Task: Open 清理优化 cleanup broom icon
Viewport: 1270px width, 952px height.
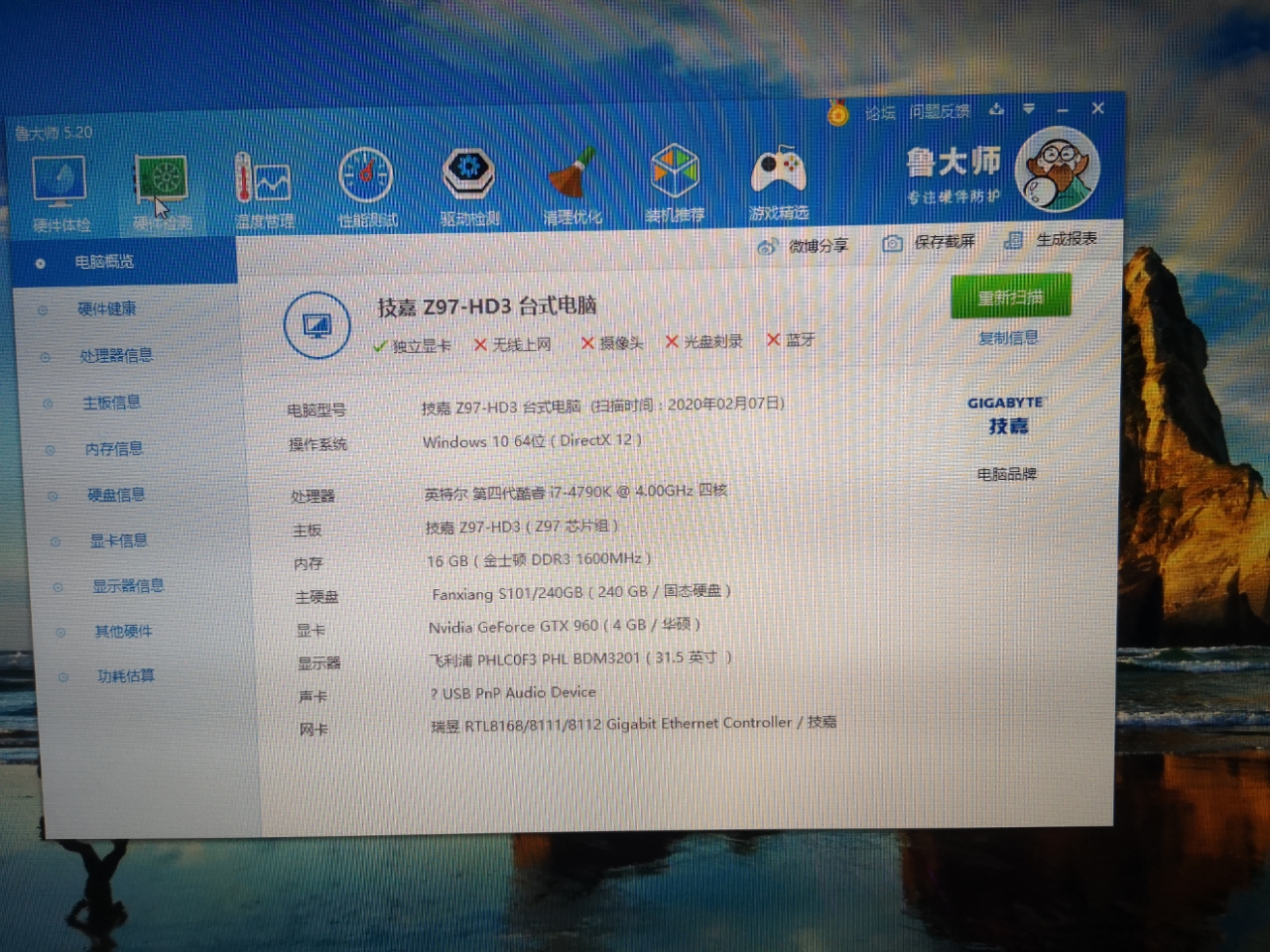Action: (x=572, y=185)
